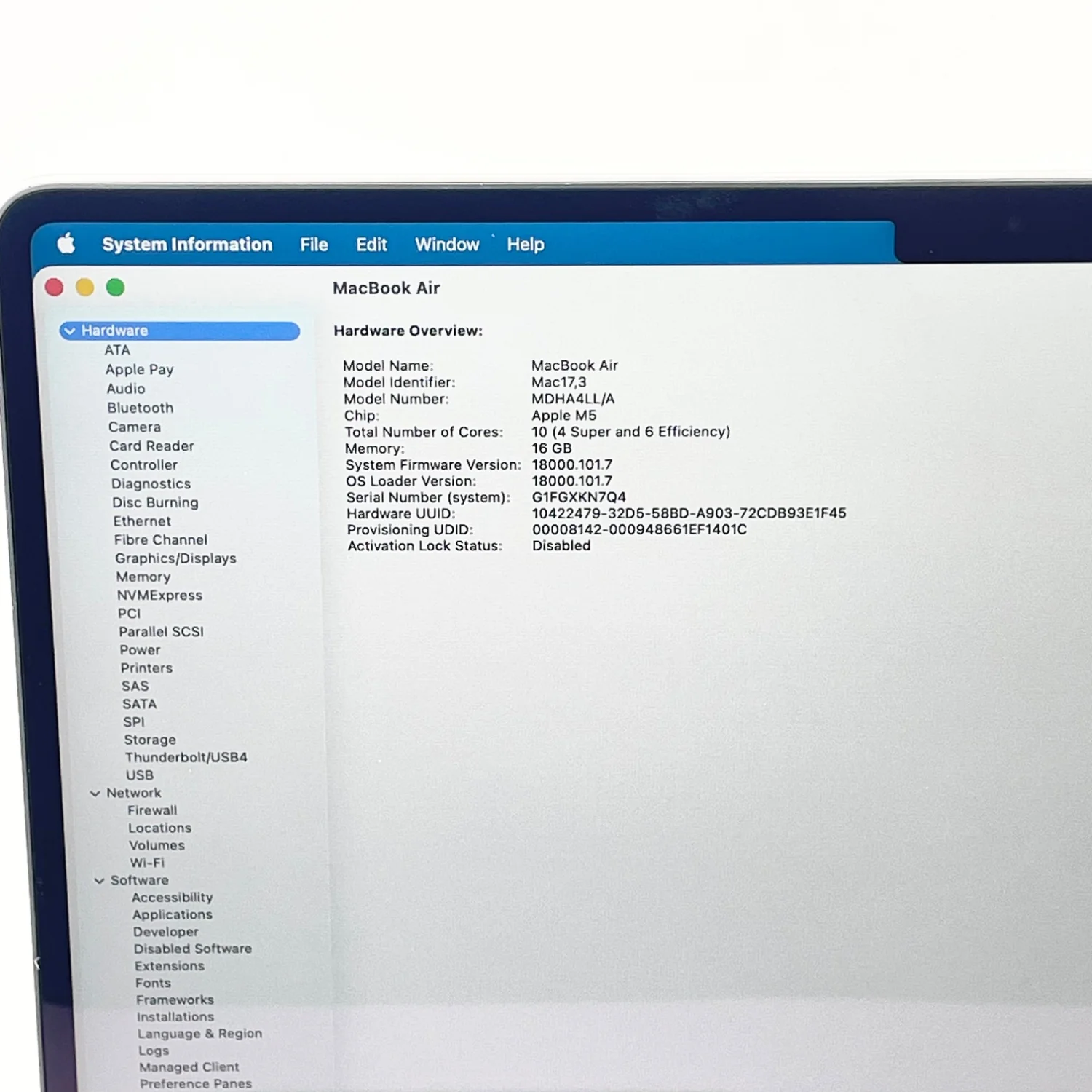Image resolution: width=1092 pixels, height=1092 pixels.
Task: Select SPI in the sidebar
Action: [x=134, y=722]
